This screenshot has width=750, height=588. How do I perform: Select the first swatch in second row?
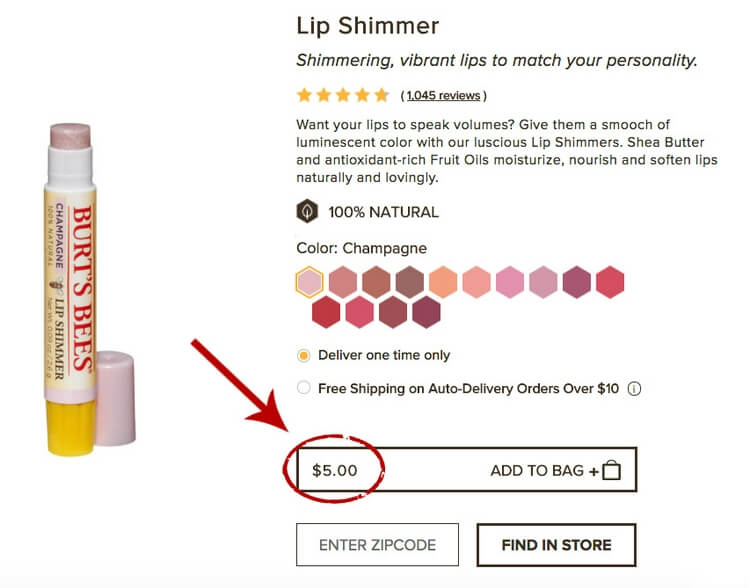(x=326, y=312)
